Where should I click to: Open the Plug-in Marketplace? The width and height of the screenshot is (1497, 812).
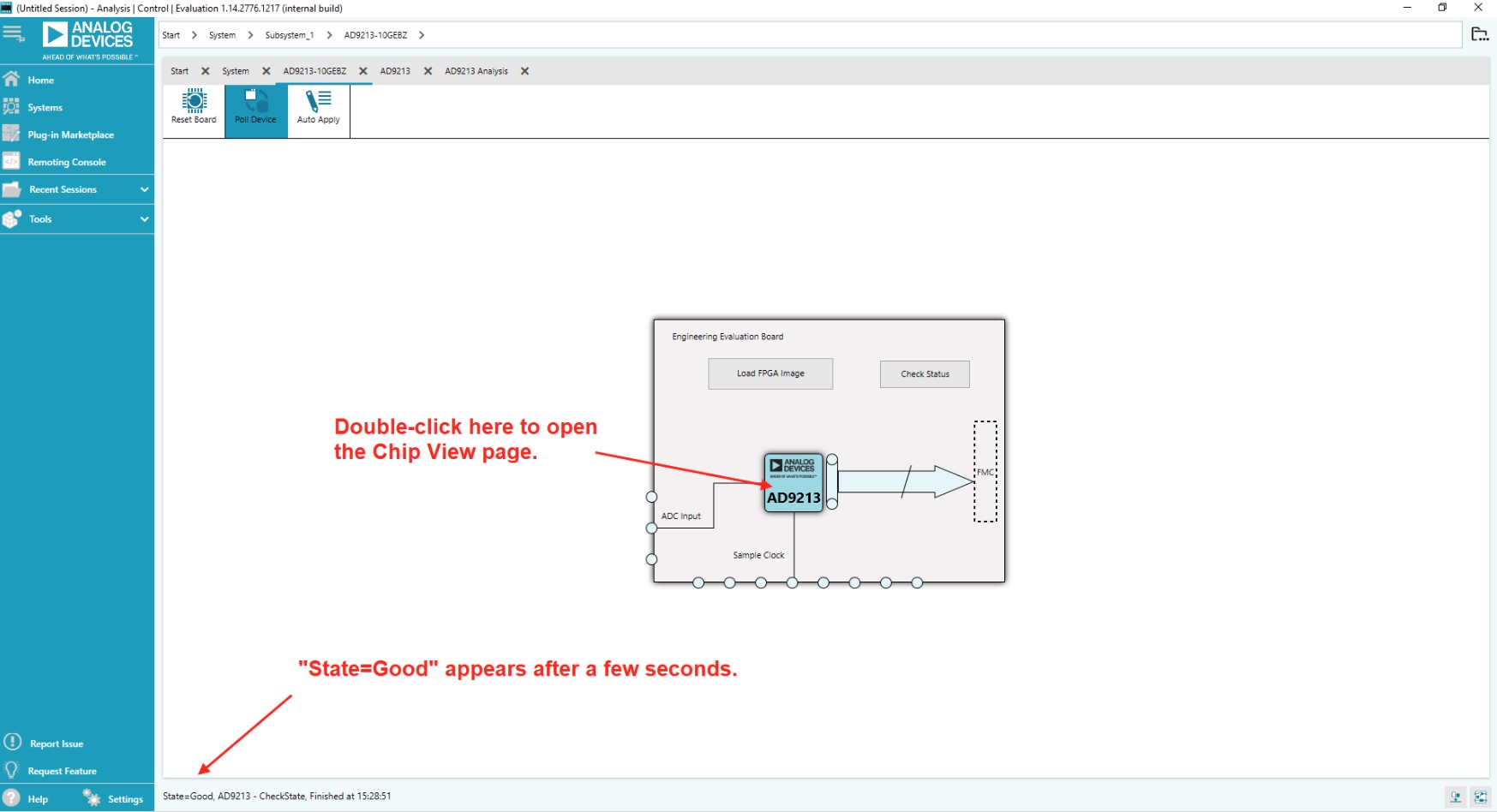tap(70, 135)
